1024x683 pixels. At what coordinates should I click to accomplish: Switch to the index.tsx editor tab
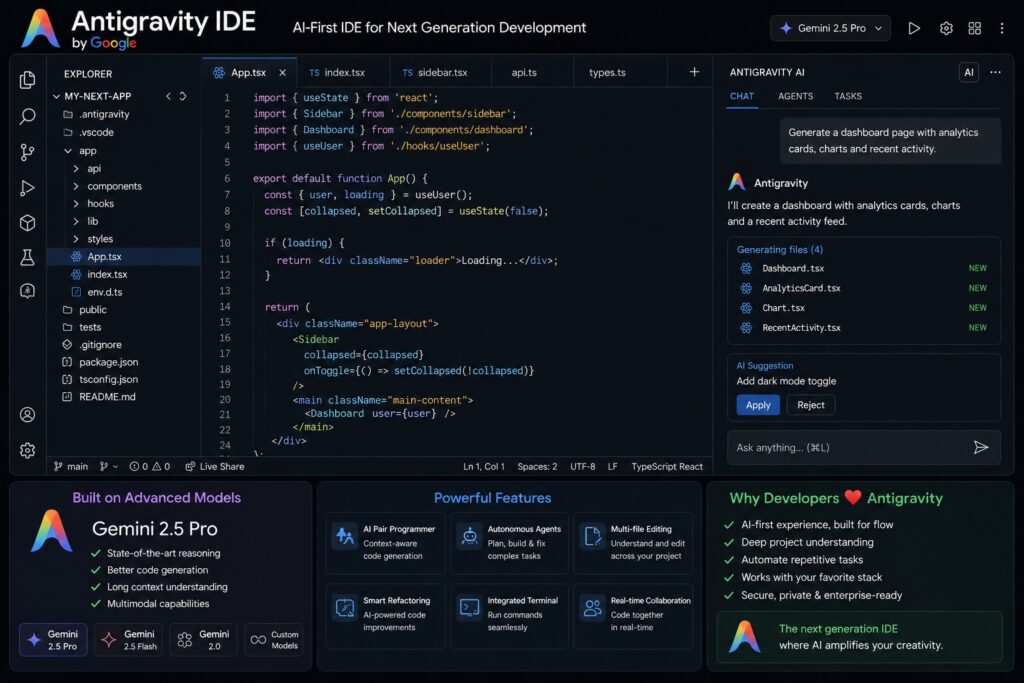coord(344,72)
